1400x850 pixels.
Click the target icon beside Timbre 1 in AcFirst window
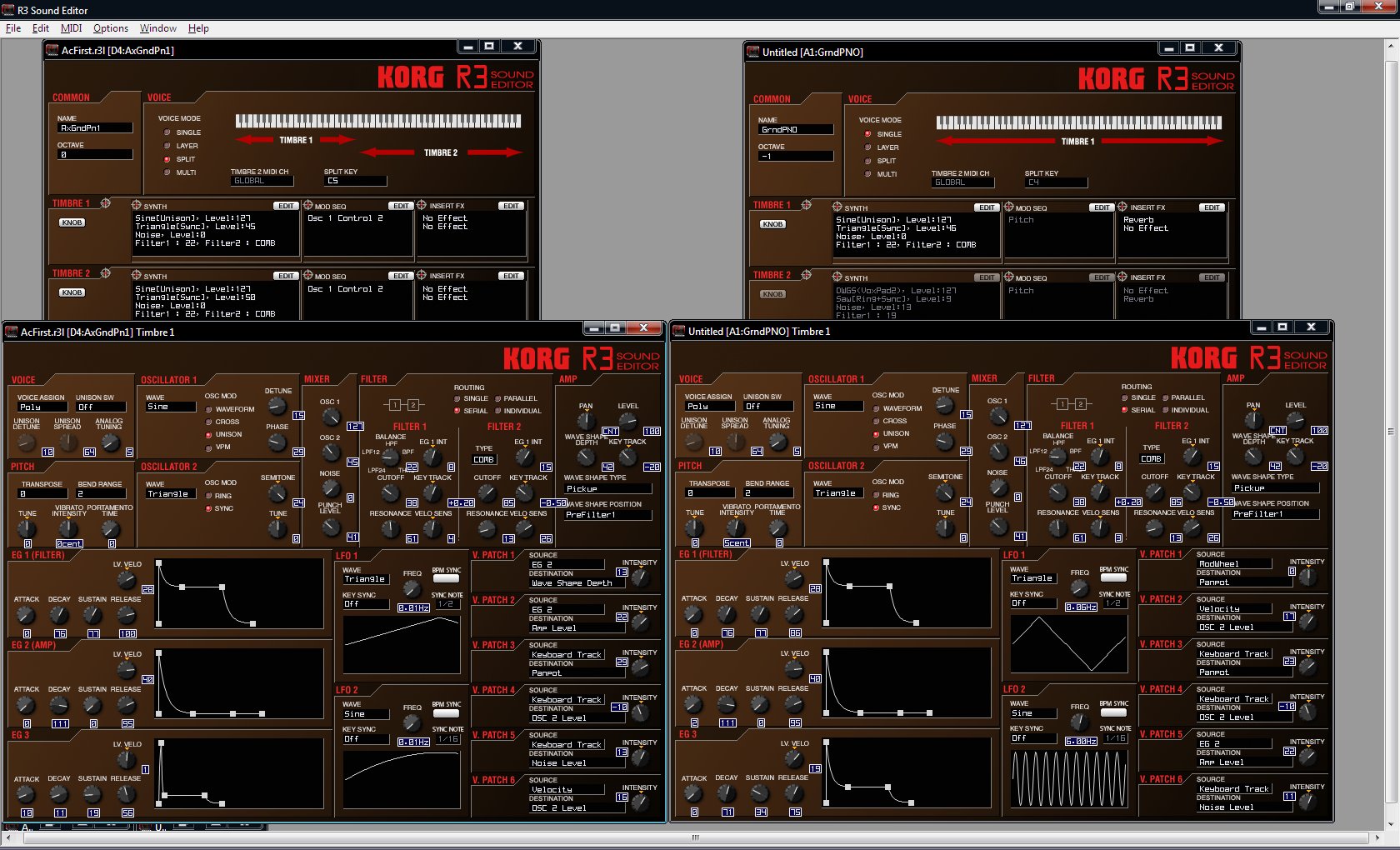106,203
